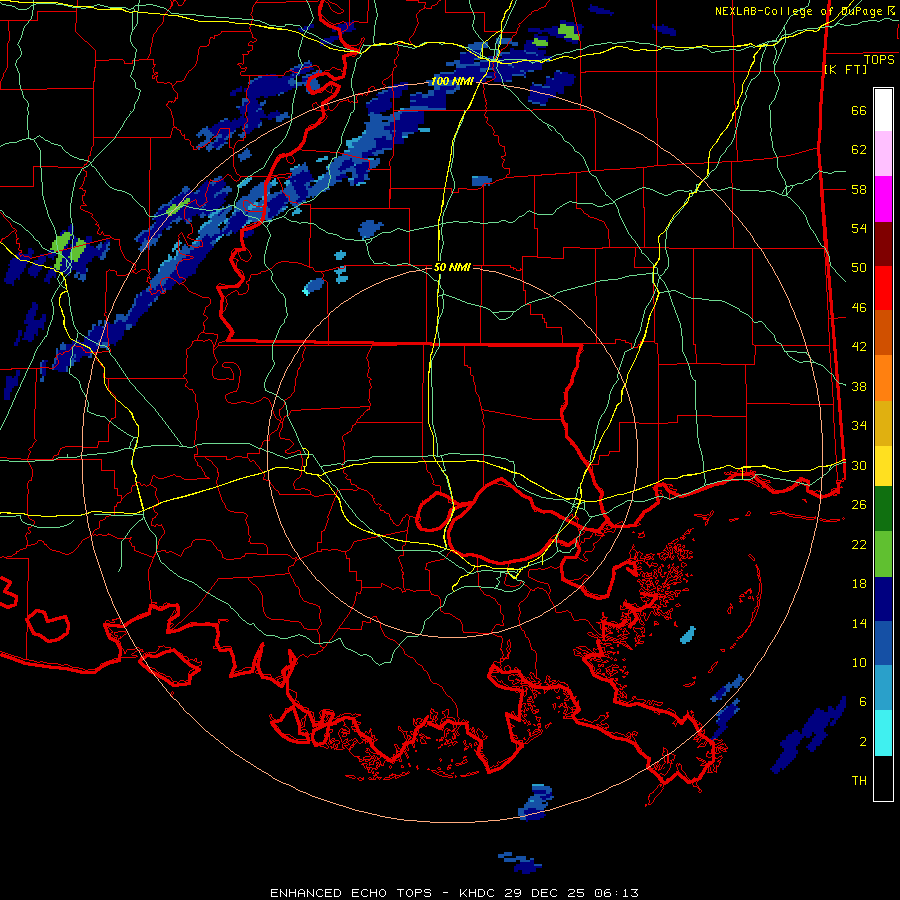The height and width of the screenshot is (900, 900).
Task: Pick the medium blue legend swatch
Action: click(x=883, y=643)
